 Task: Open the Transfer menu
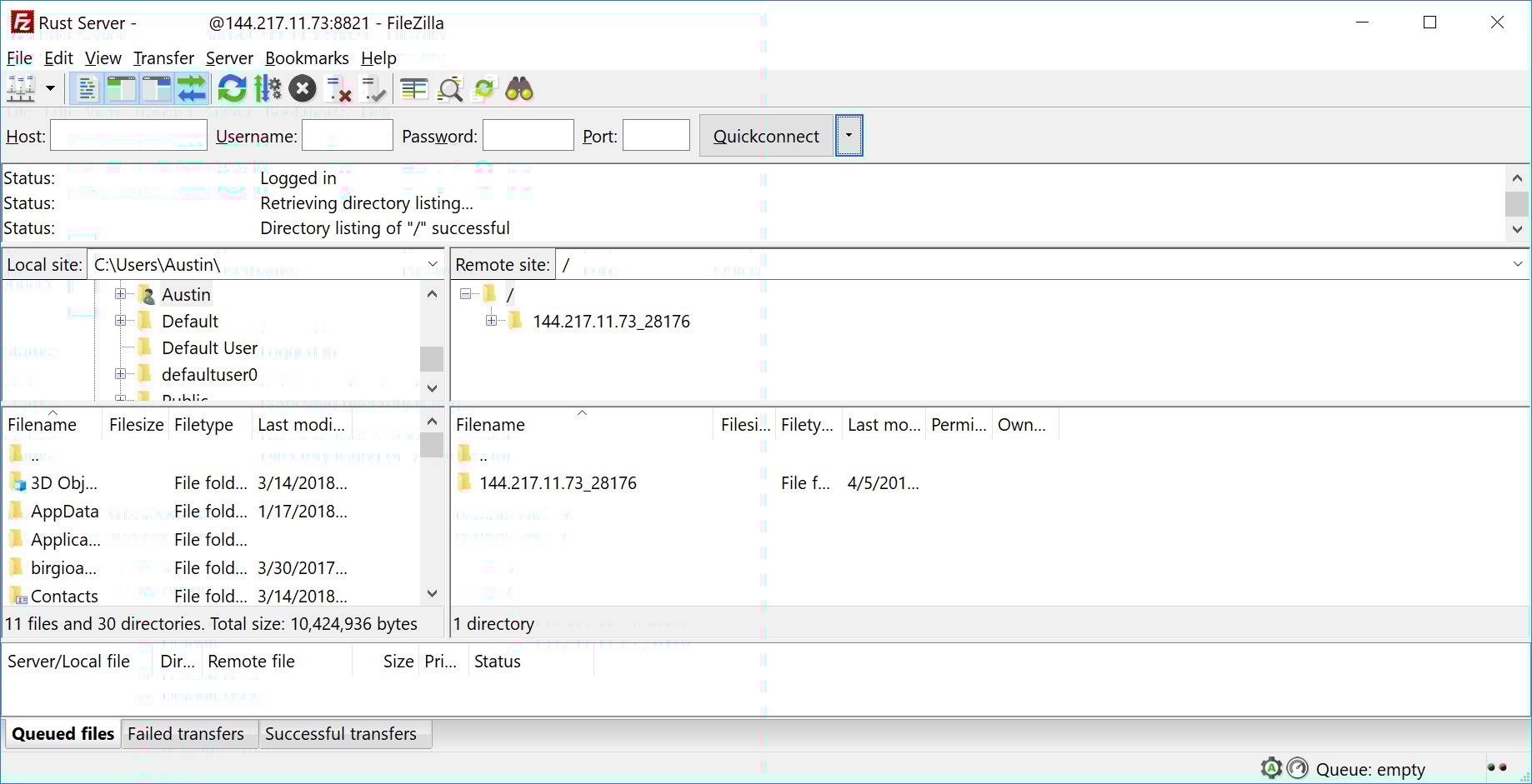[163, 58]
